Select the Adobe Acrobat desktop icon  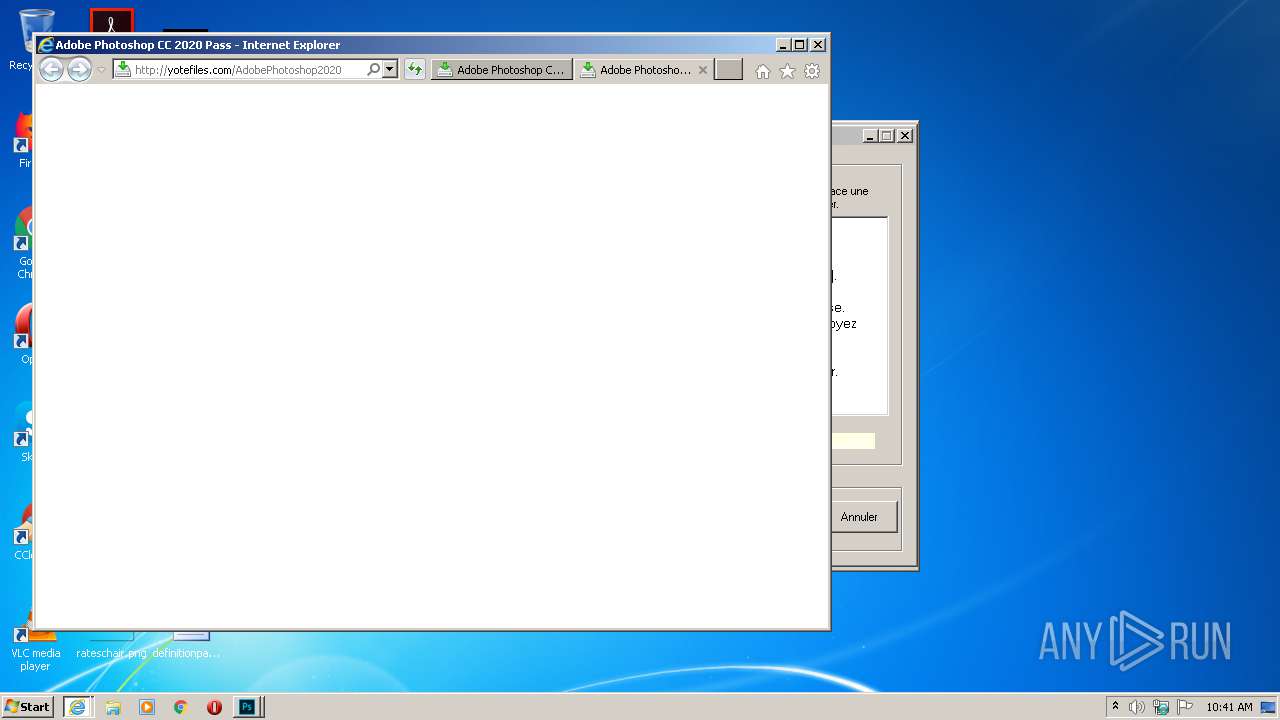click(x=111, y=21)
